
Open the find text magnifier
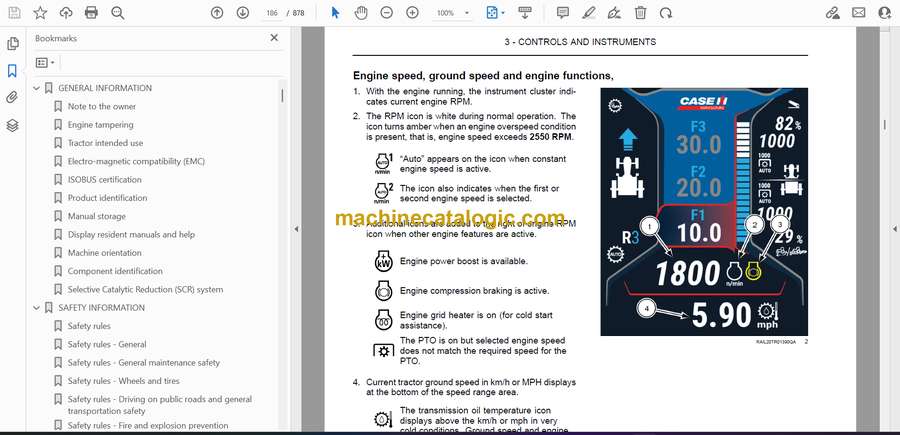point(118,13)
